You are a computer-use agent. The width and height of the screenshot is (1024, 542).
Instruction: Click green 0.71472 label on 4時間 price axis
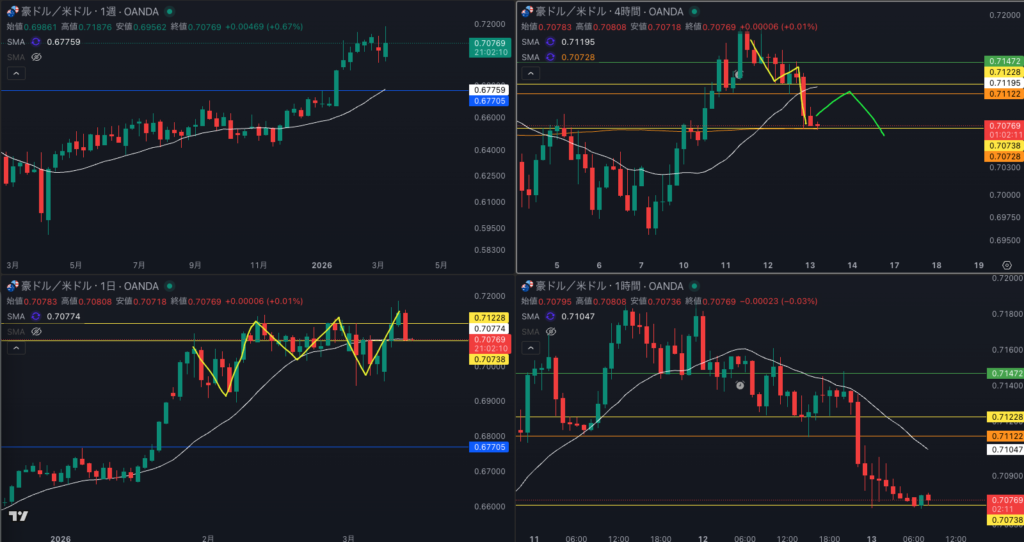[1004, 61]
